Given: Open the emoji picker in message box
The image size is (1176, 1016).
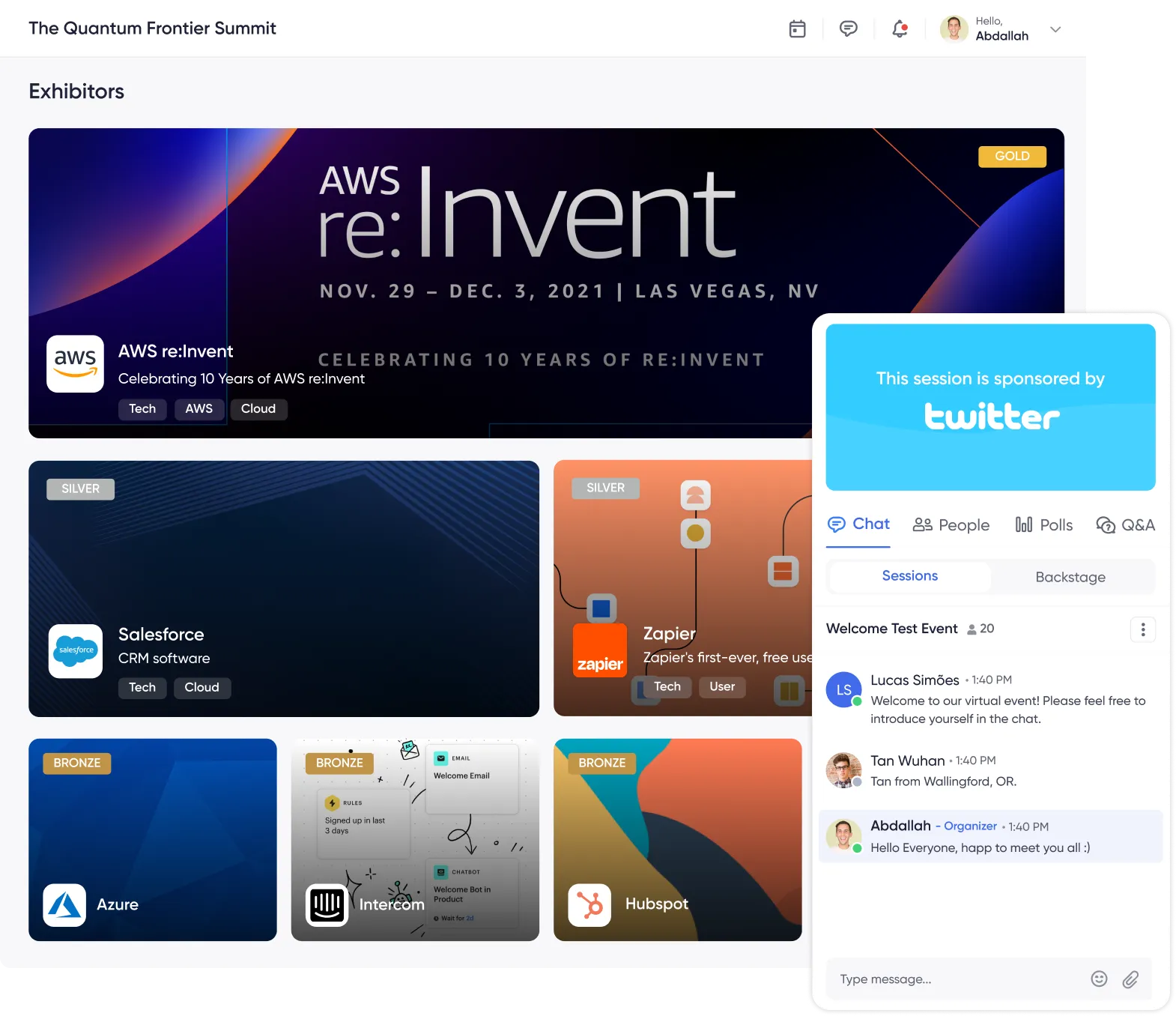Looking at the screenshot, I should tap(1099, 979).
